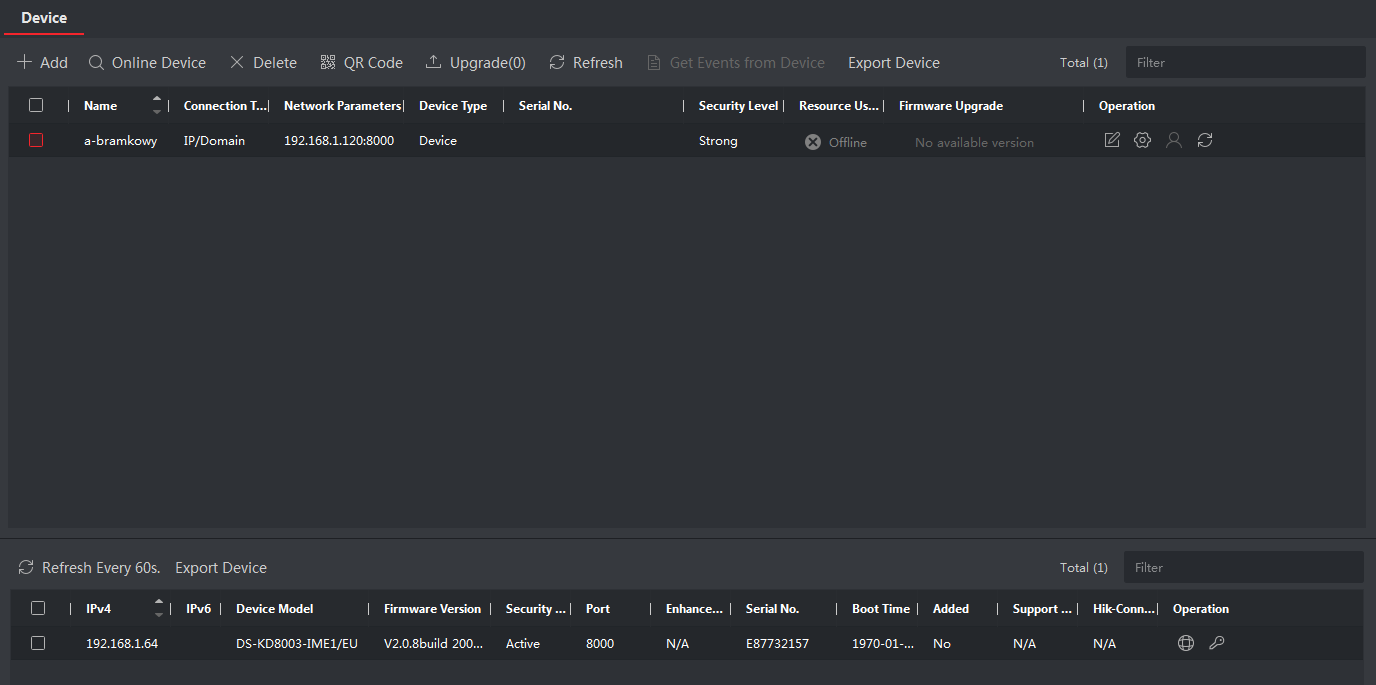
Task: Toggle the select-all checkbox in the top device table
Action: (x=36, y=106)
